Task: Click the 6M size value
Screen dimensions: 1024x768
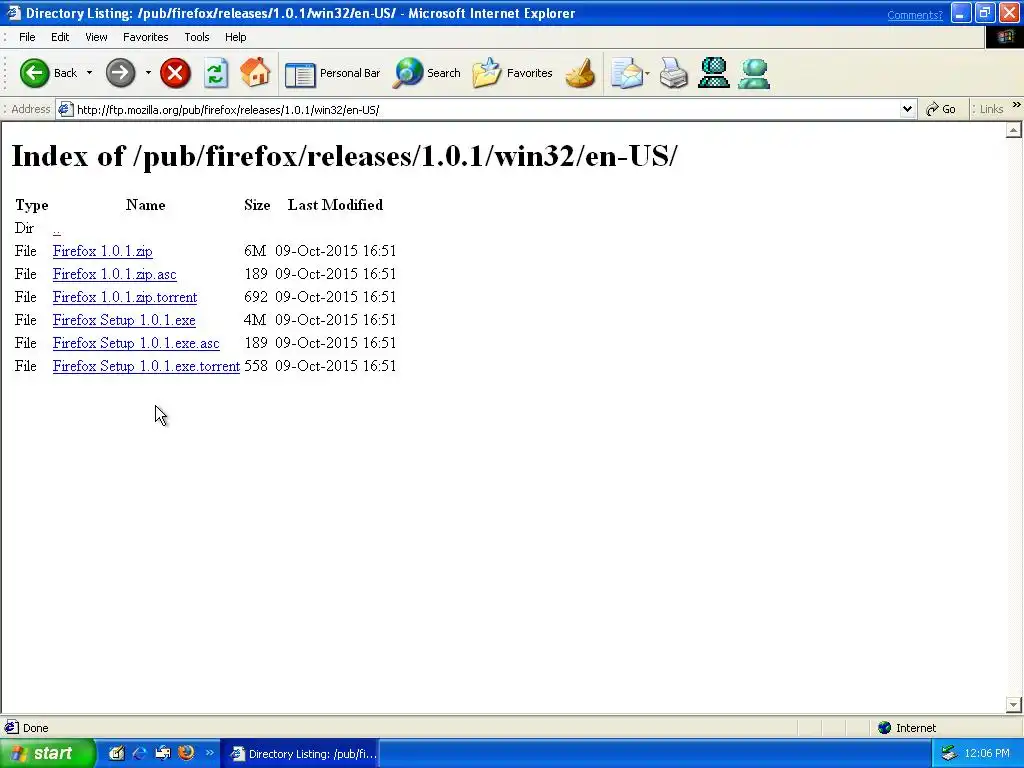Action: [x=255, y=251]
